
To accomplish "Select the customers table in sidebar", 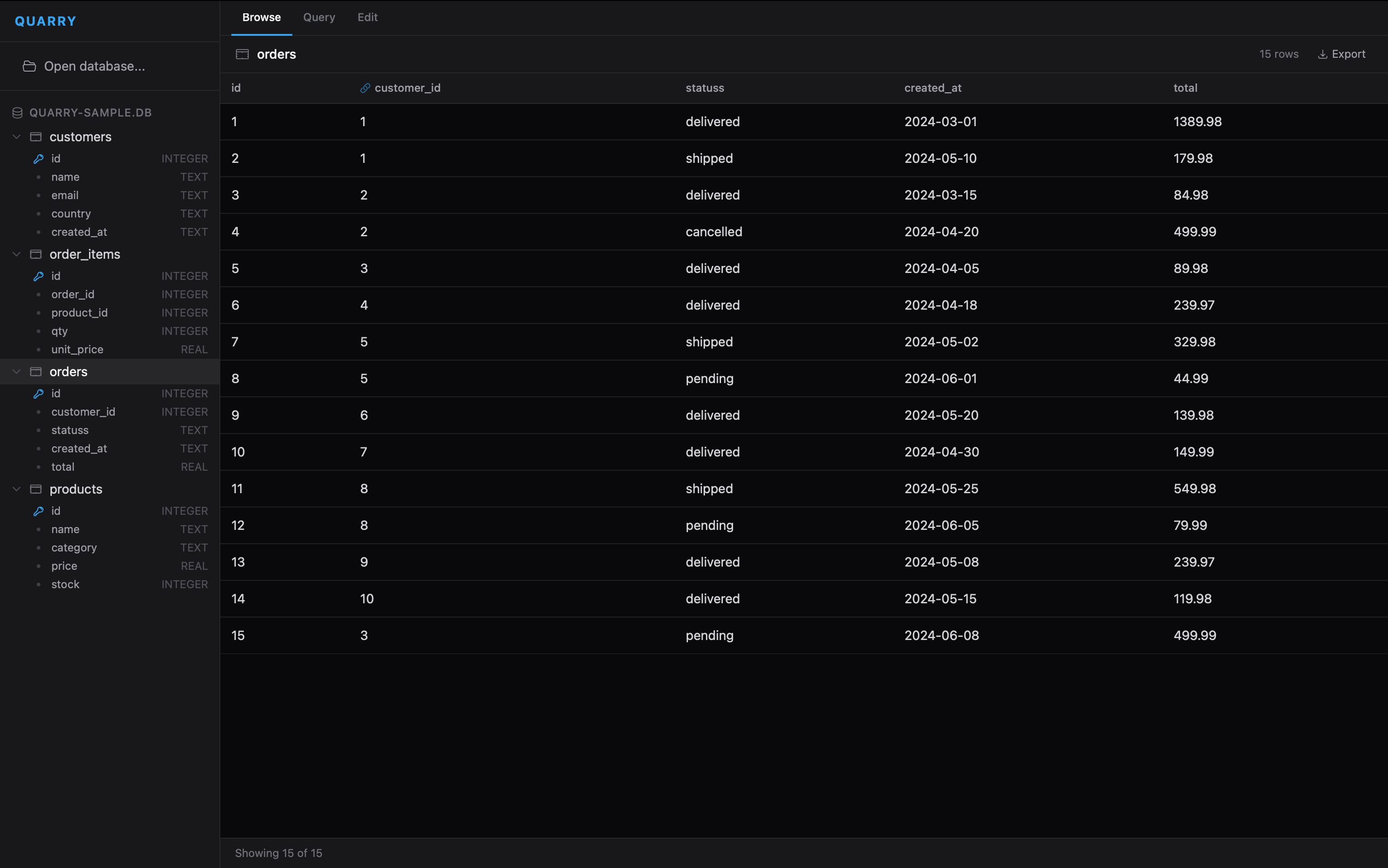I will point(110,137).
